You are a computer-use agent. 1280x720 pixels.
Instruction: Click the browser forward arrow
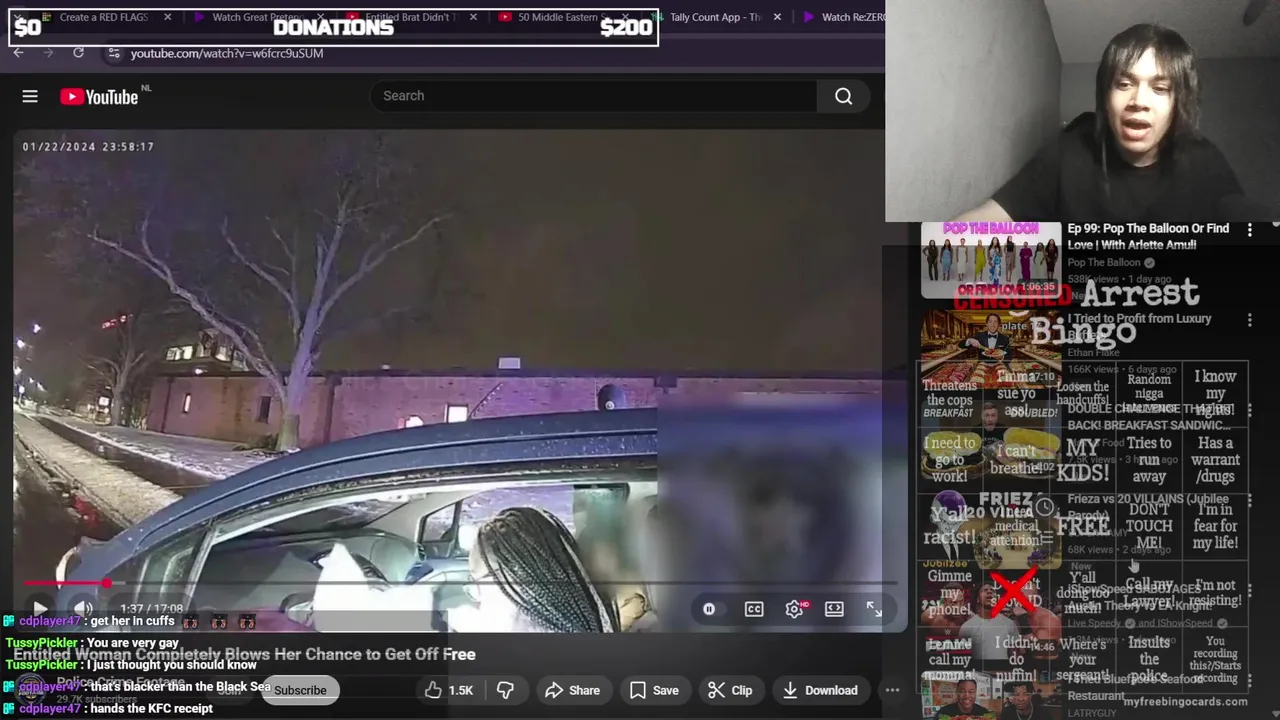[48, 53]
